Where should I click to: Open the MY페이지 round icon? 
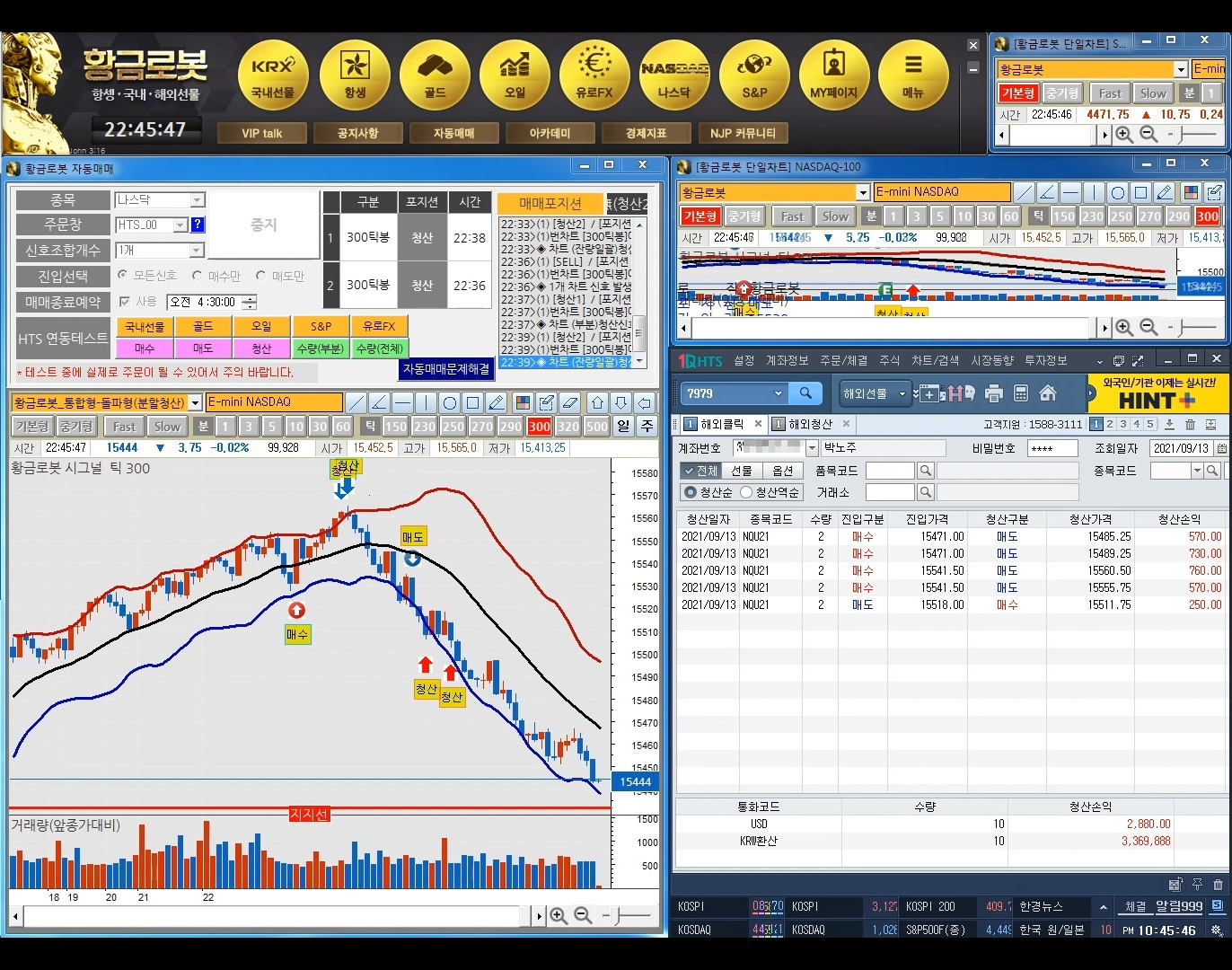834,75
